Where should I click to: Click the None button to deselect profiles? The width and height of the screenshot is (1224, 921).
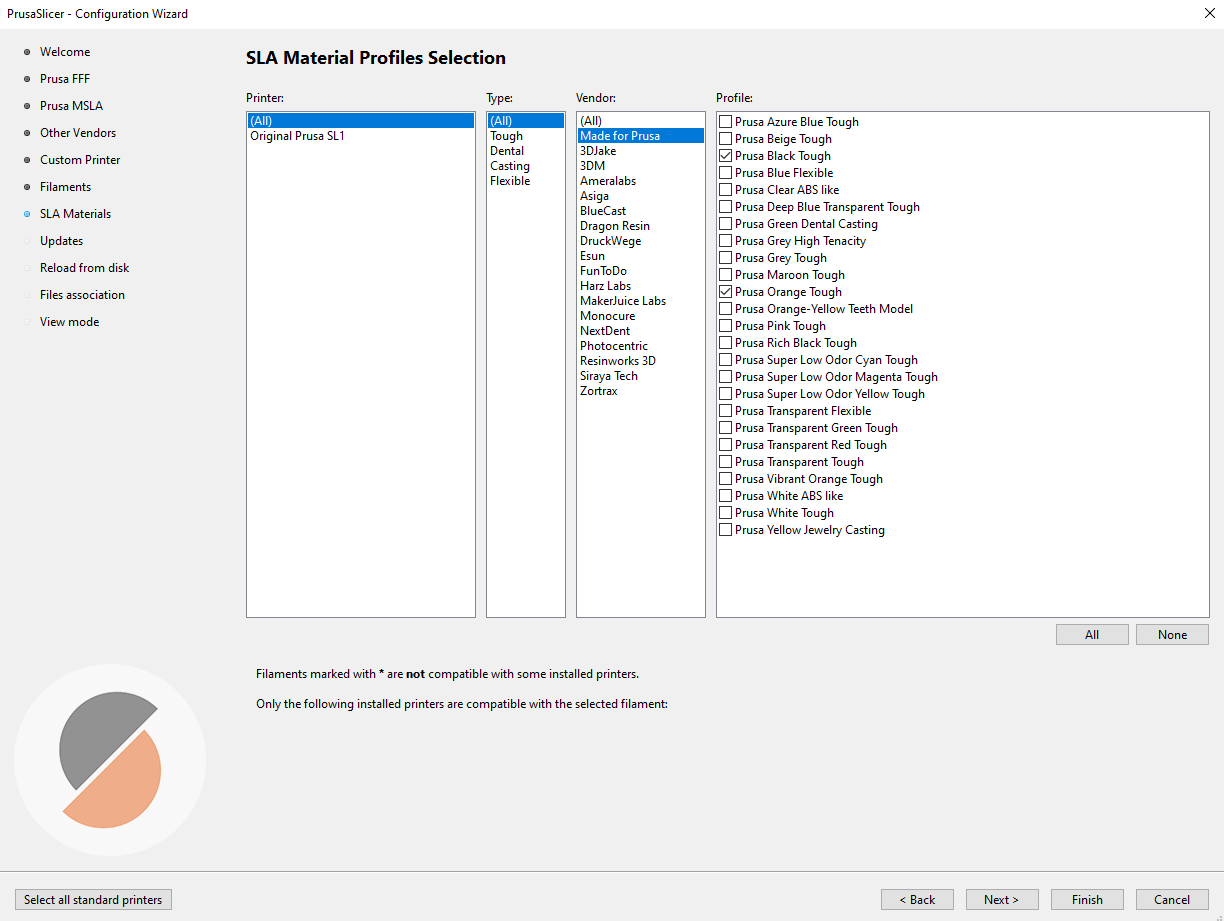click(x=1172, y=635)
